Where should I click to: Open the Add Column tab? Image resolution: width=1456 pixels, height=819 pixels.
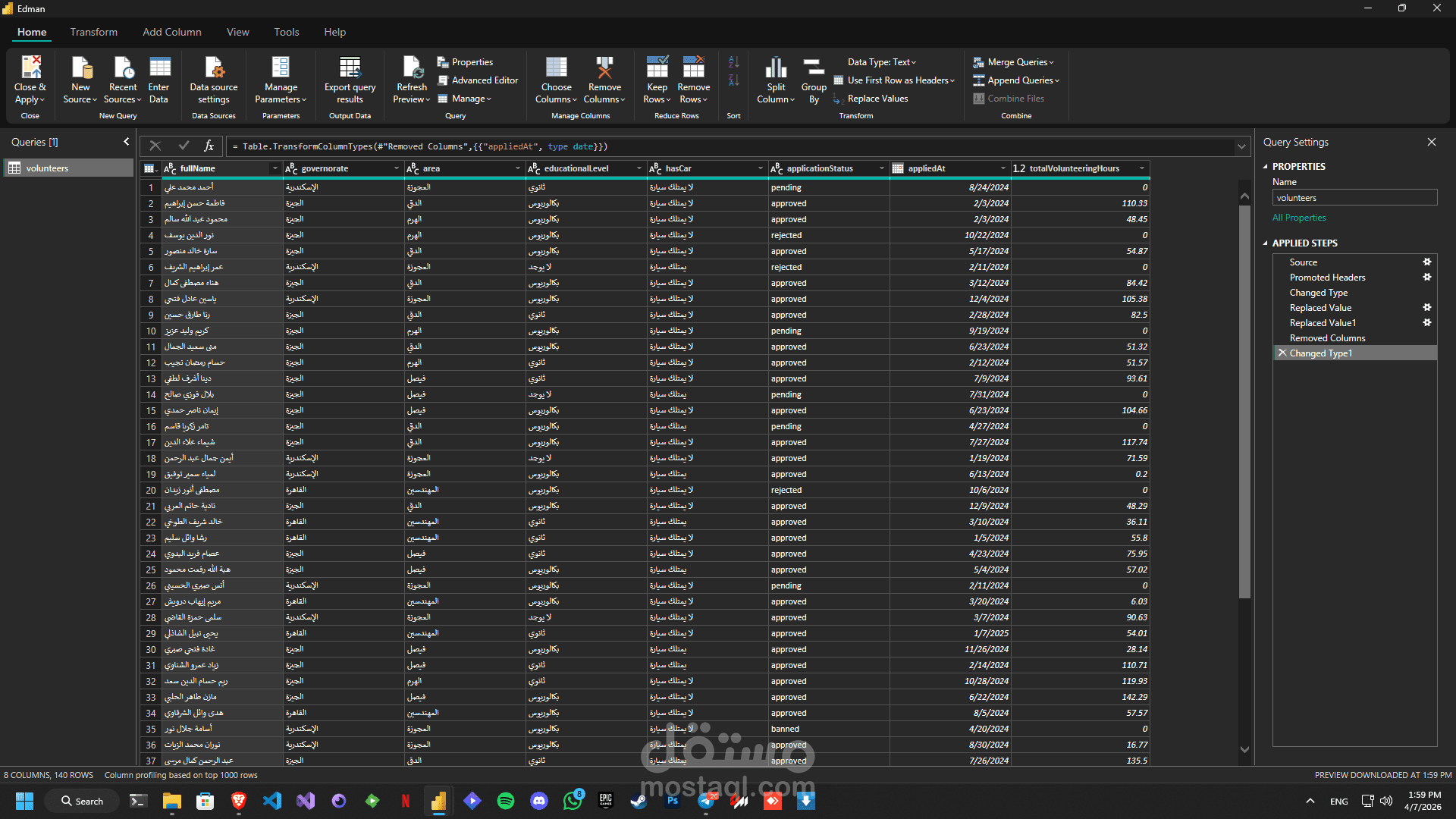[x=172, y=32]
